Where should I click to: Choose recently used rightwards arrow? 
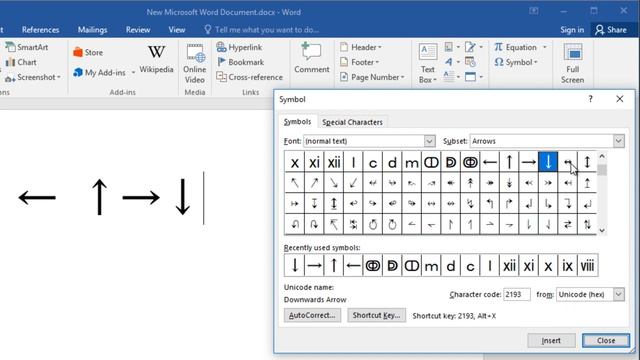pos(314,266)
